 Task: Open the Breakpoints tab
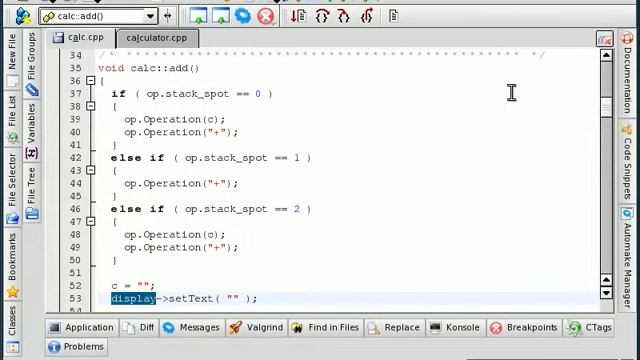524,328
